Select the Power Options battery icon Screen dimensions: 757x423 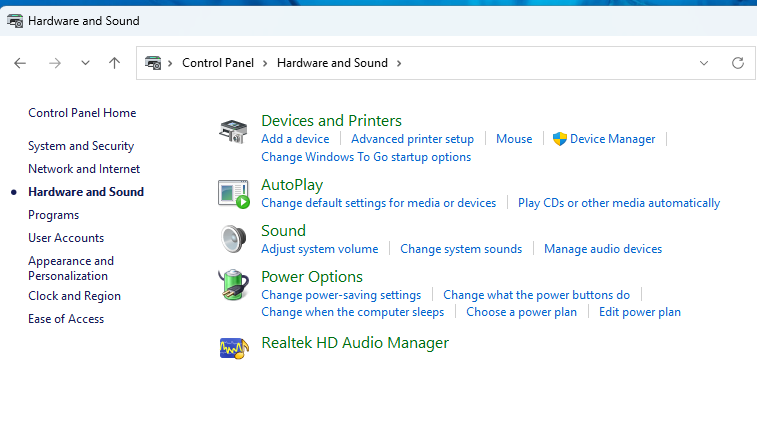coord(234,285)
